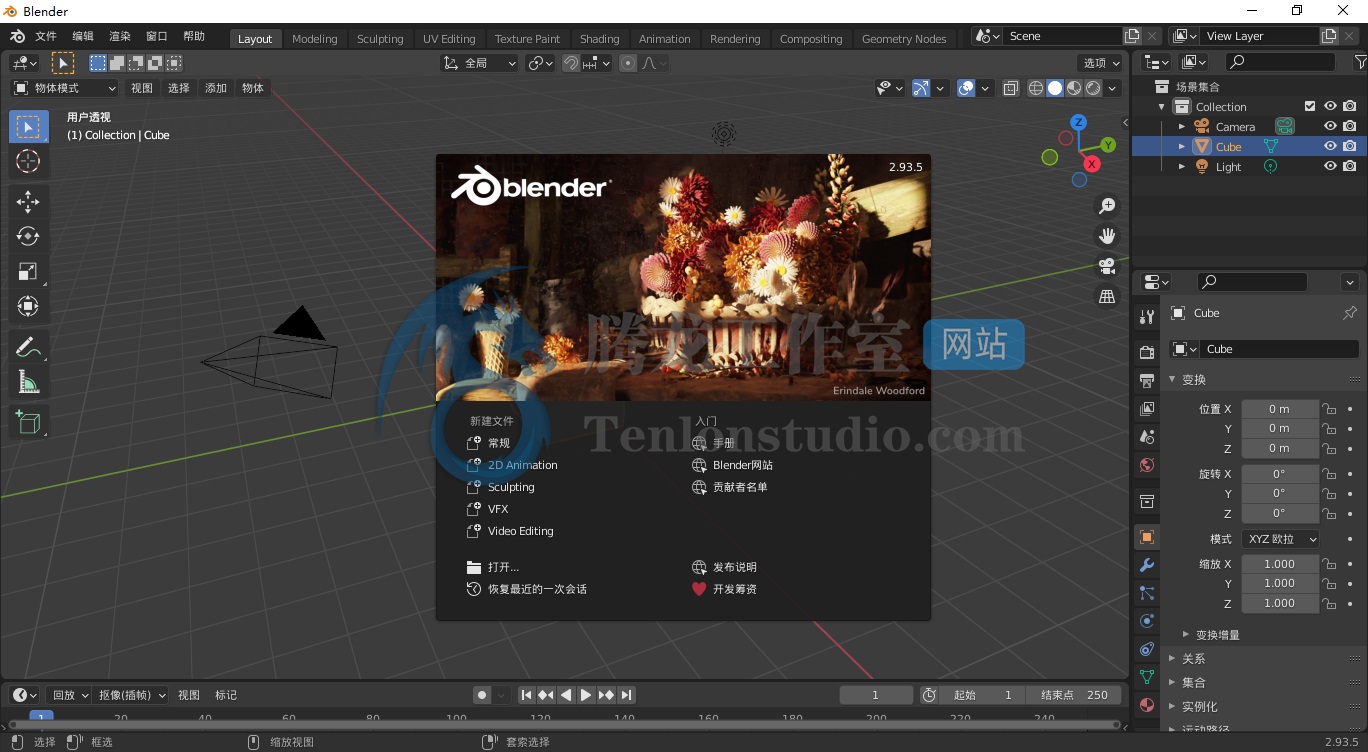The height and width of the screenshot is (752, 1368).
Task: Open the Render properties tab
Action: [1147, 352]
